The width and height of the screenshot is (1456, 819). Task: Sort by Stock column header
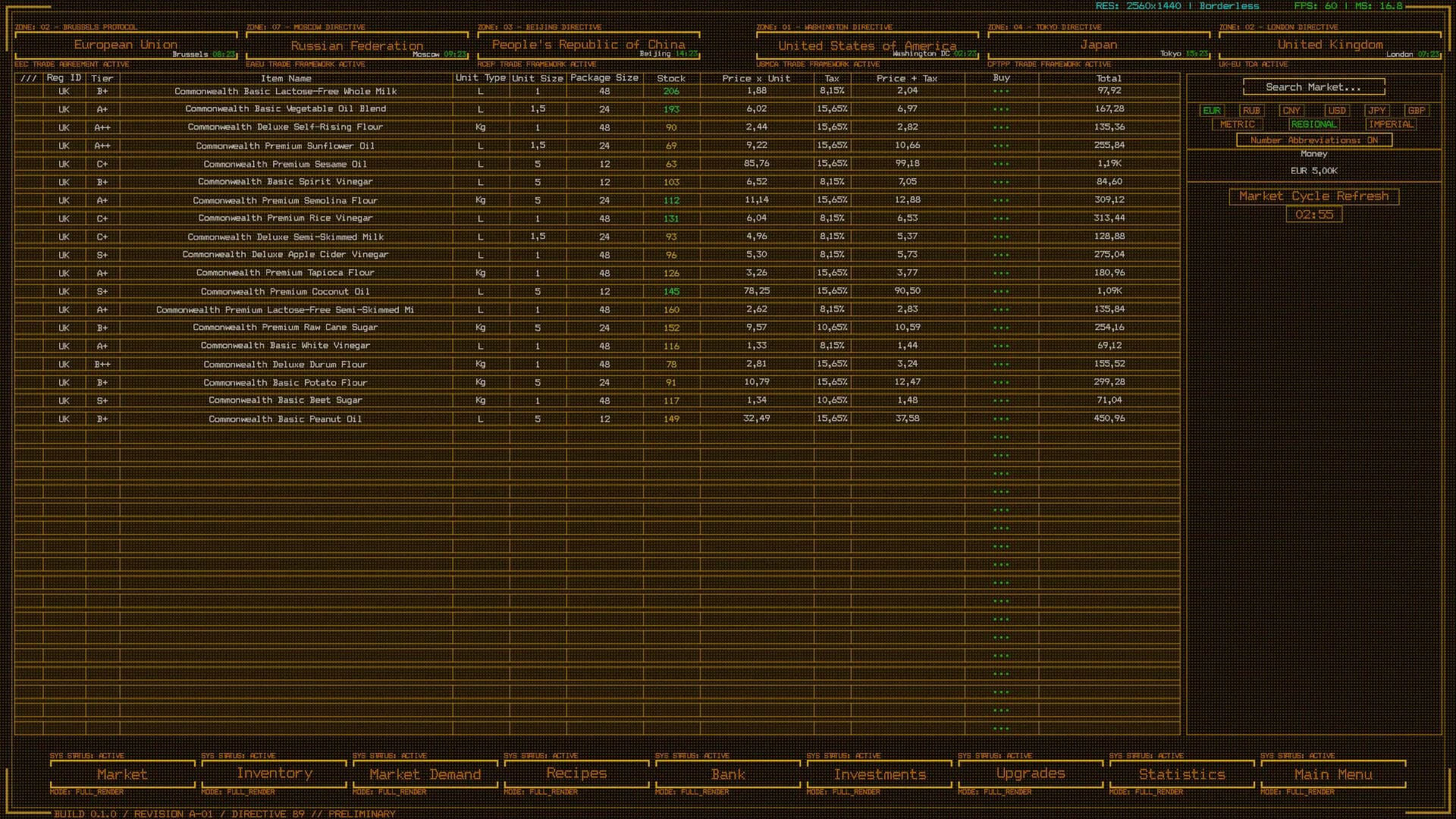[671, 78]
